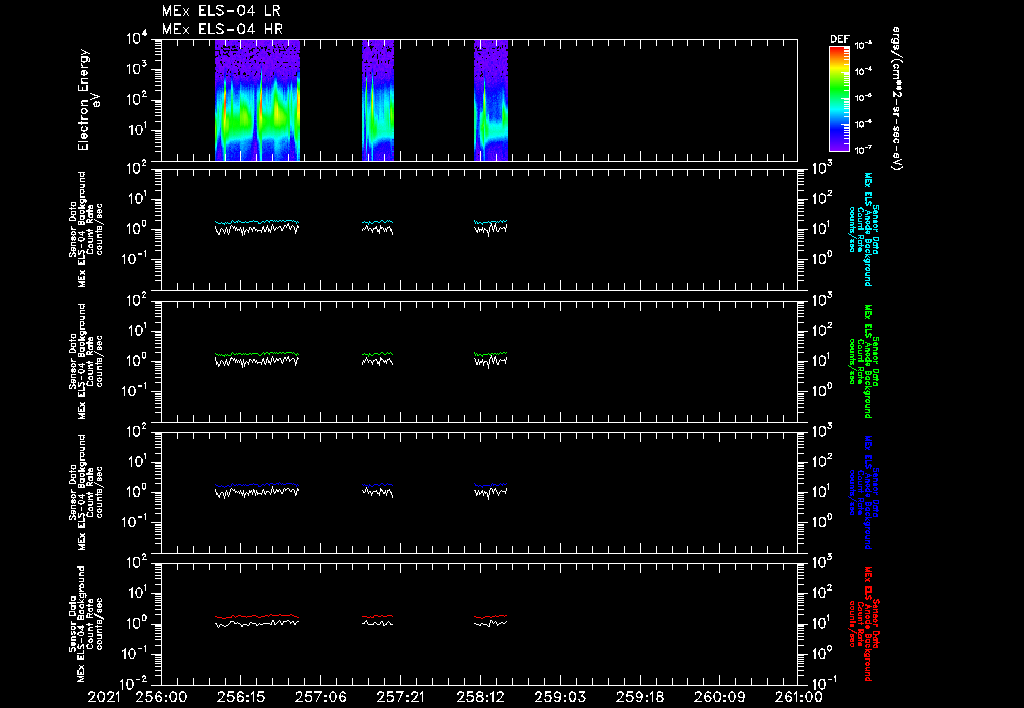Click the 'DEF' label above the color bar
The image size is (1024, 708).
pyautogui.click(x=839, y=39)
